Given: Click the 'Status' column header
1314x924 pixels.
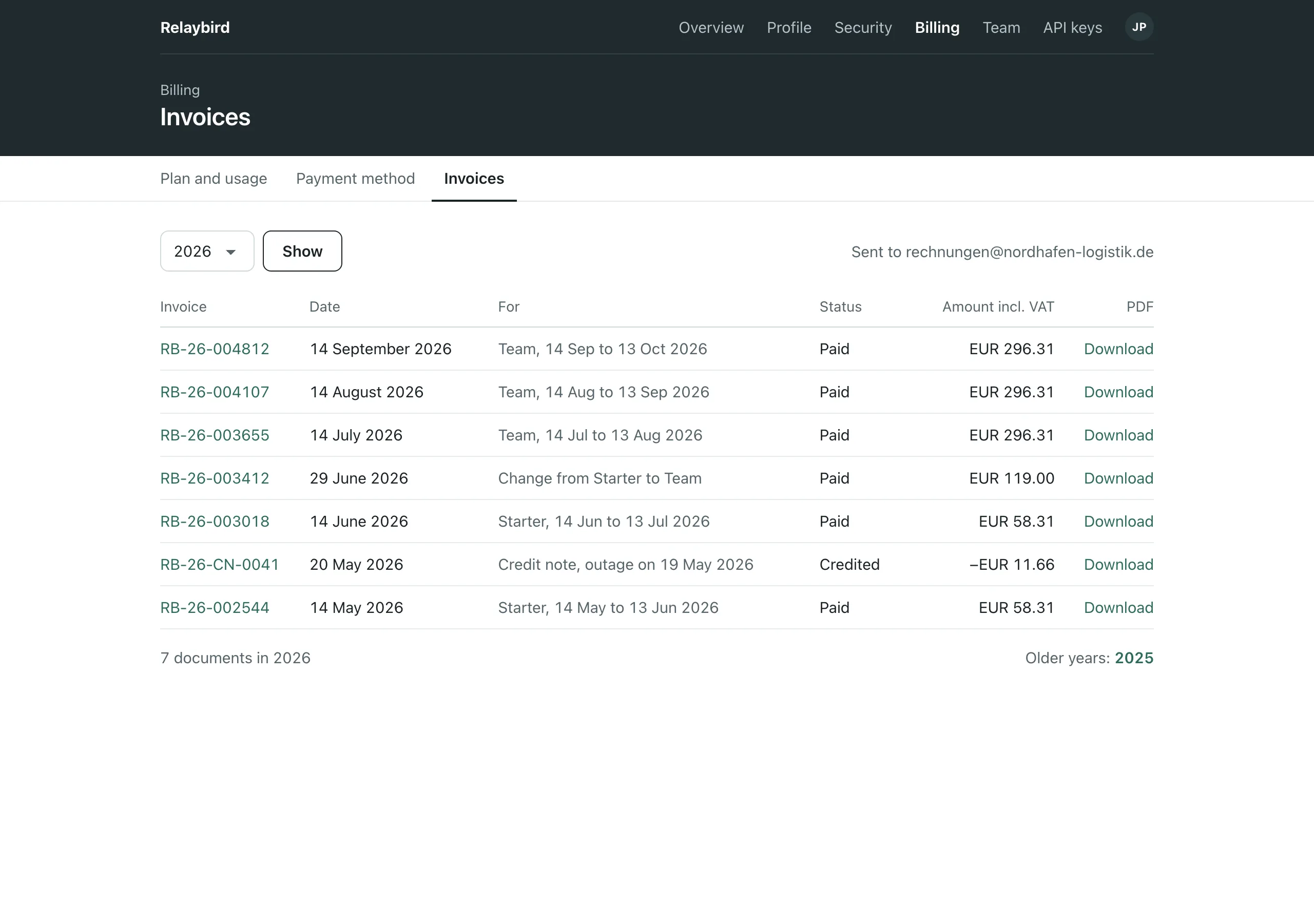Looking at the screenshot, I should (x=840, y=307).
